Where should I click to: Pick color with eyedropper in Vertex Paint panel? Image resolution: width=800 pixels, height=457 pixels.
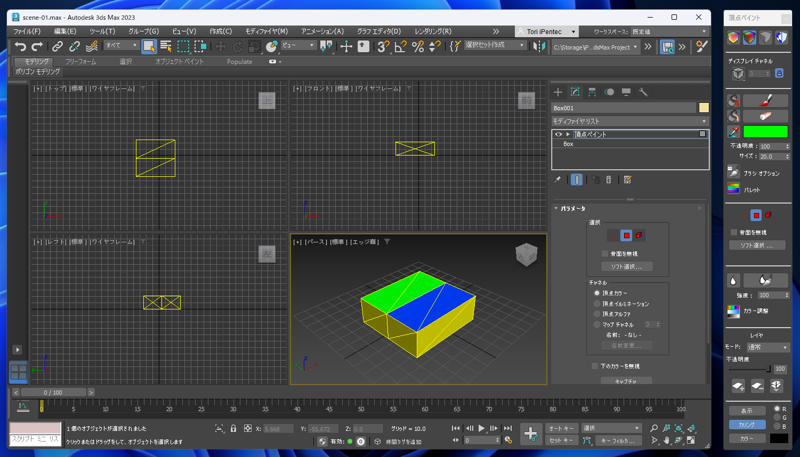point(734,132)
